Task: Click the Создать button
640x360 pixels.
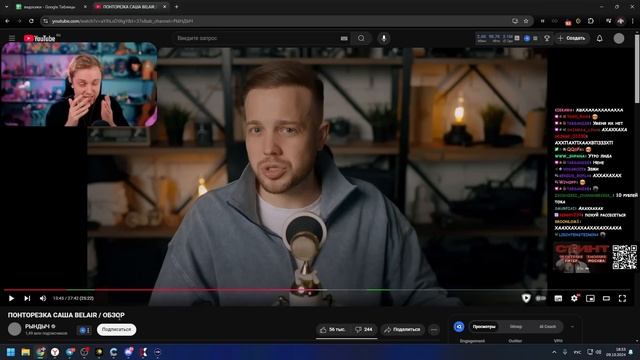Action: click(572, 38)
